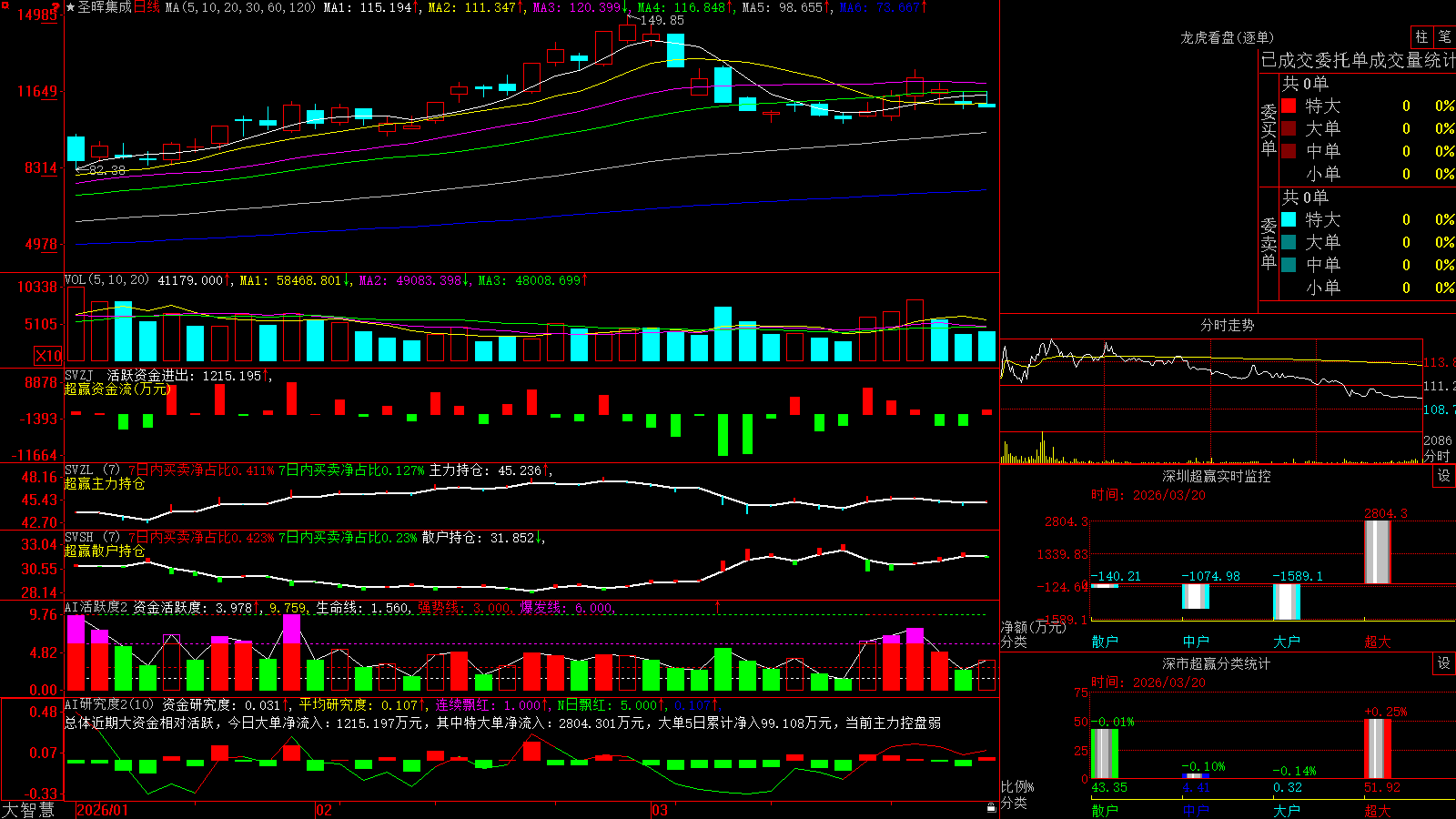Viewport: 1456px width, 819px height.
Task: Click the SVZL (7) indicator name
Action: coord(92,470)
